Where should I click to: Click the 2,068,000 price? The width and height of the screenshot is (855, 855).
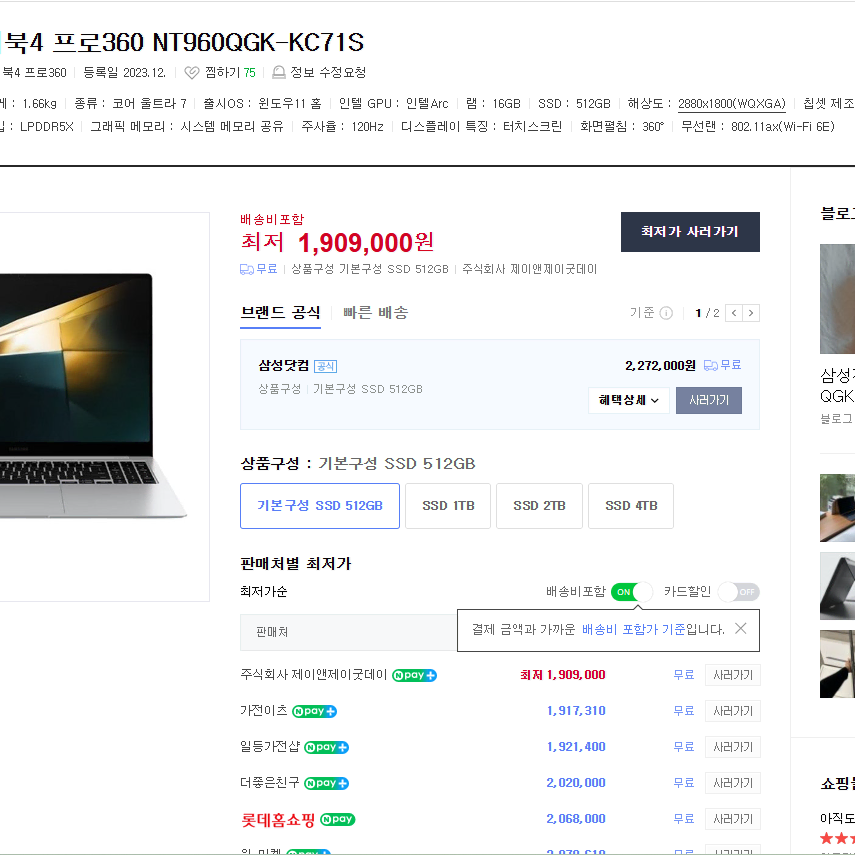click(576, 819)
